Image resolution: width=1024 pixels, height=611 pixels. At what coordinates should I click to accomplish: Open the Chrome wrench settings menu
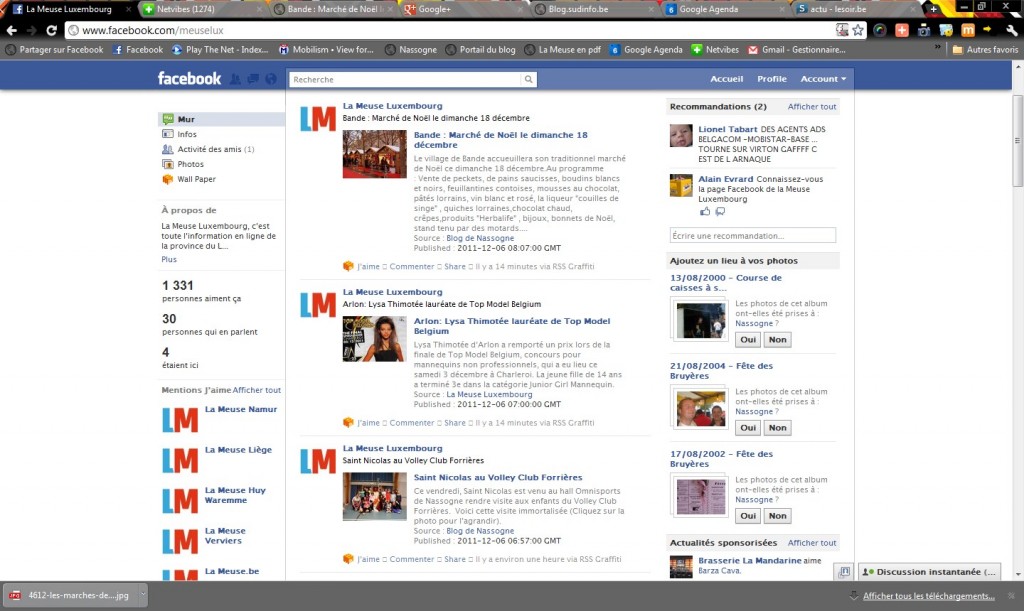[x=1011, y=30]
